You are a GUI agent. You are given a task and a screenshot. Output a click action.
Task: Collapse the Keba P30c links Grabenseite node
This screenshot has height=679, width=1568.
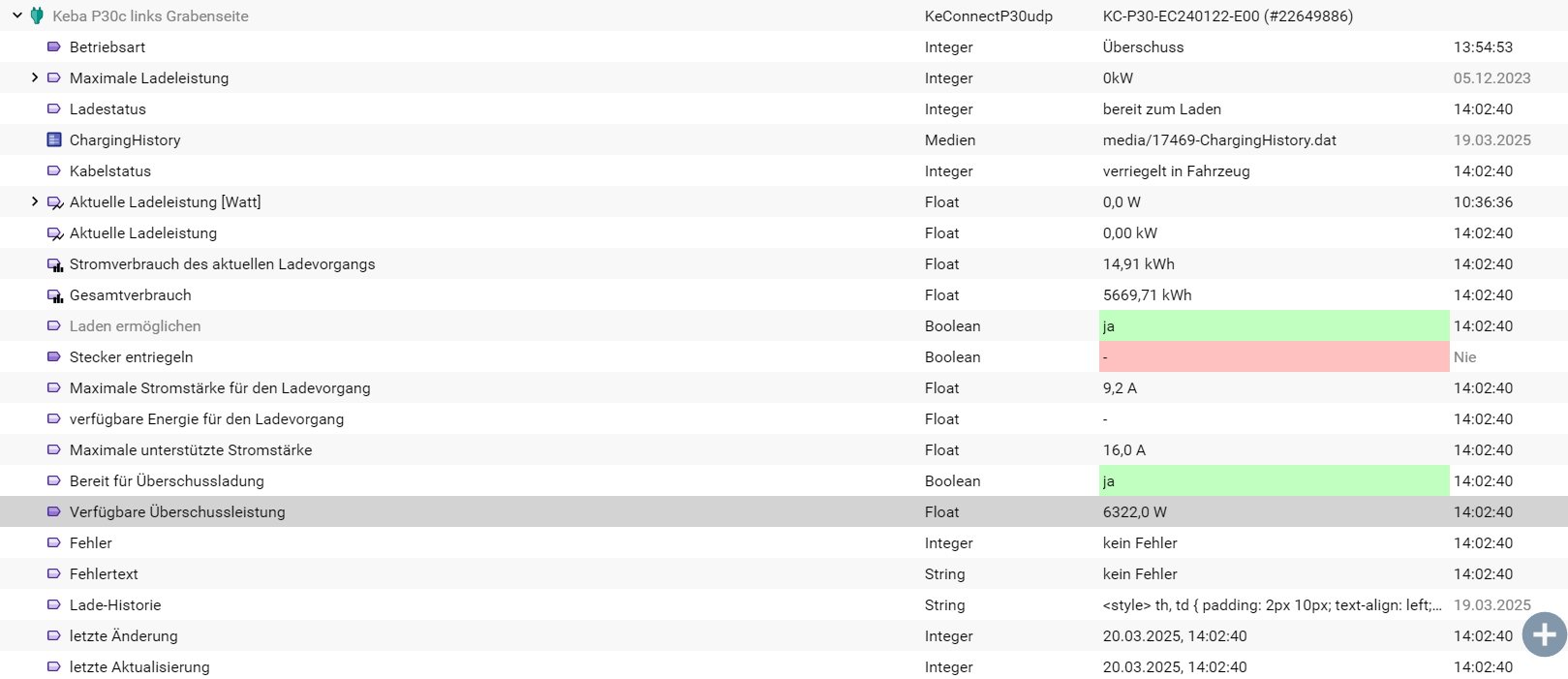17,15
